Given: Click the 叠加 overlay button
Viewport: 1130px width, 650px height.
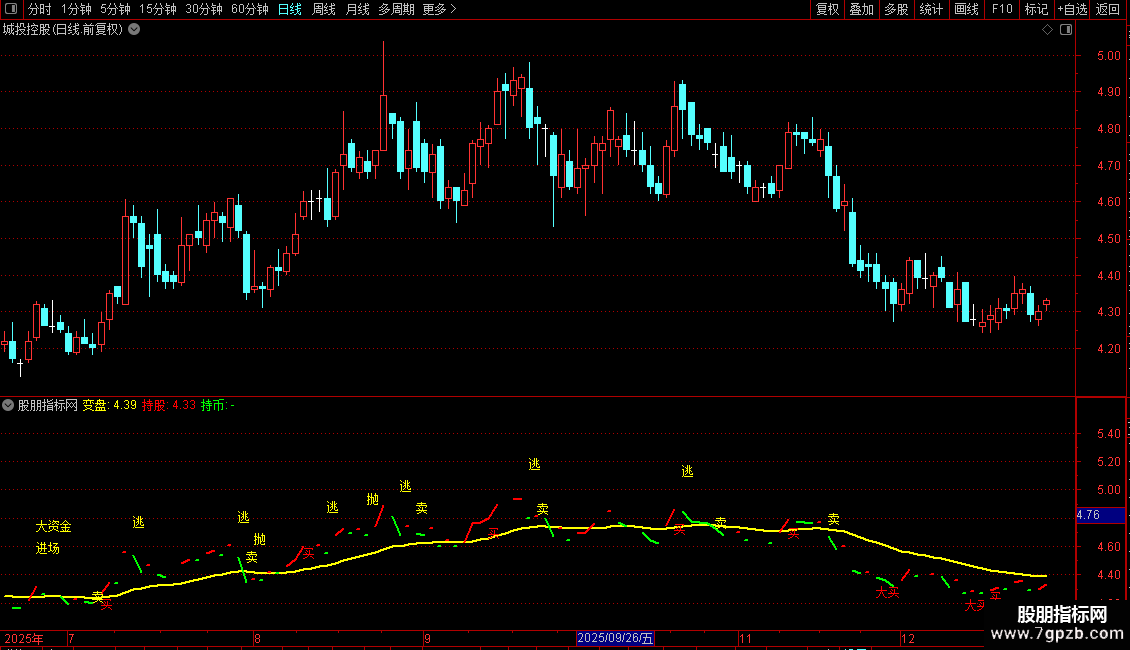Looking at the screenshot, I should [x=862, y=9].
